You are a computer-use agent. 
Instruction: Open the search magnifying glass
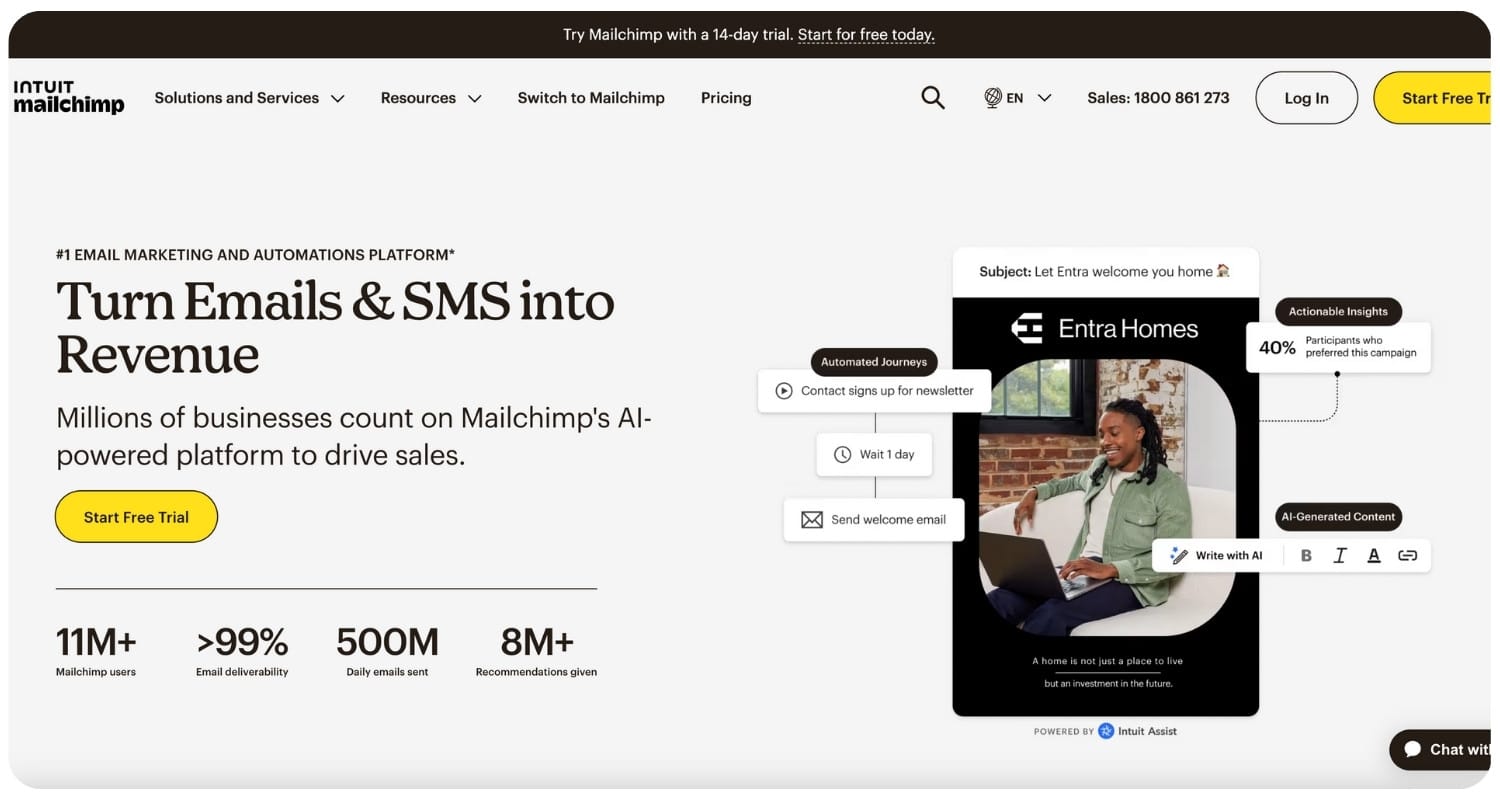point(932,97)
